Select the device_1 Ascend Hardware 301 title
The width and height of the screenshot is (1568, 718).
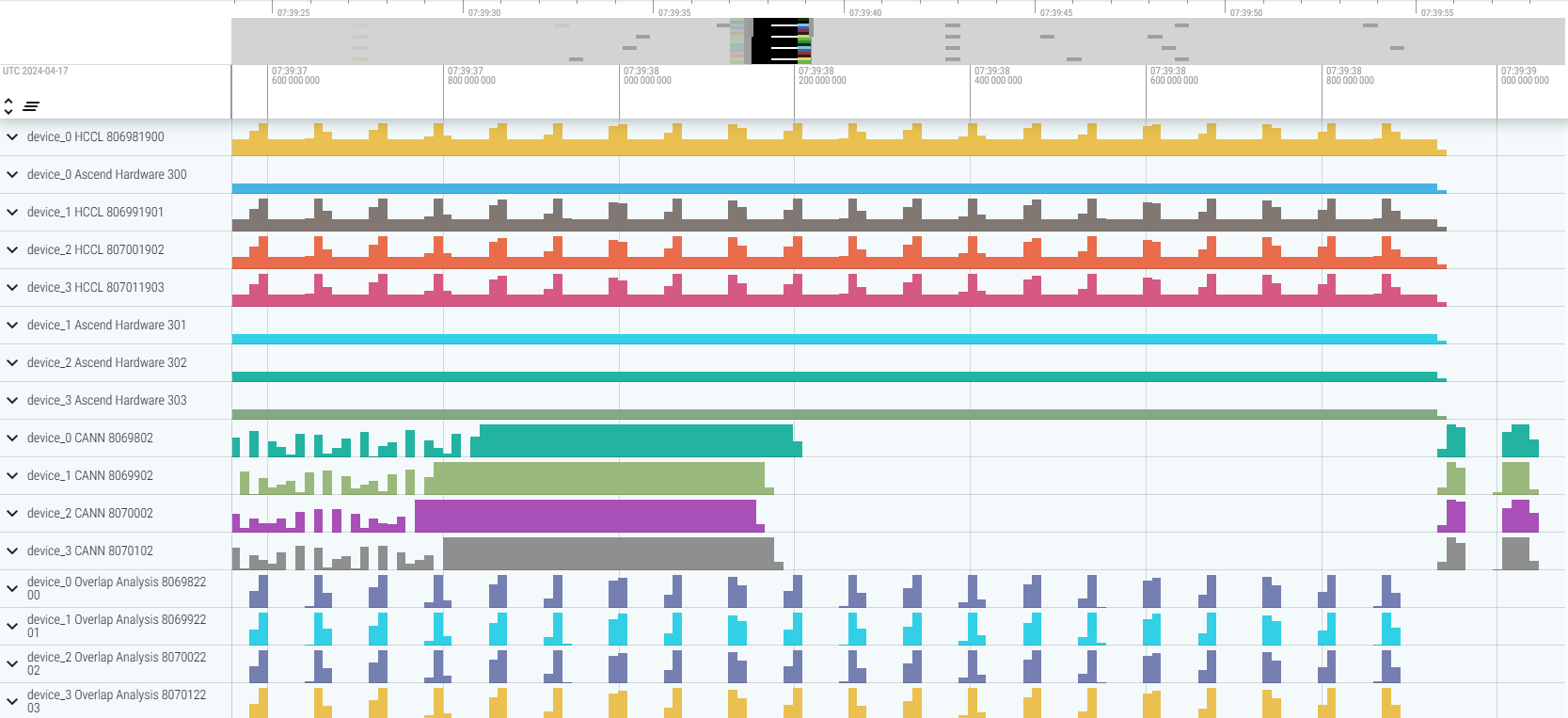click(x=107, y=326)
